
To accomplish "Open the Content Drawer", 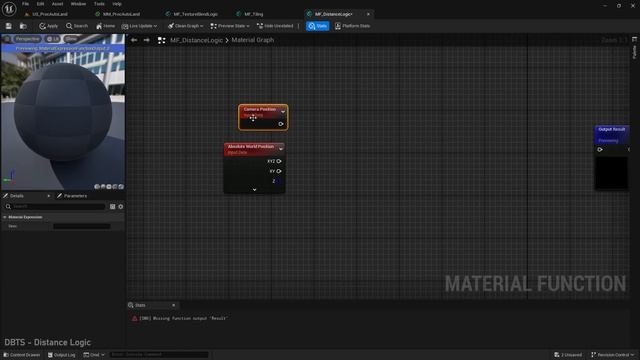I will click(x=22, y=355).
